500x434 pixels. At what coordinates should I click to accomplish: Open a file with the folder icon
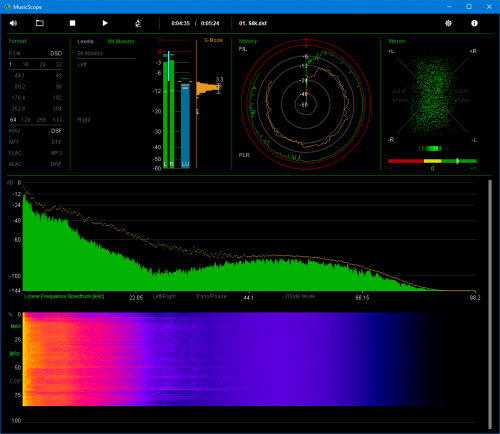click(x=40, y=23)
